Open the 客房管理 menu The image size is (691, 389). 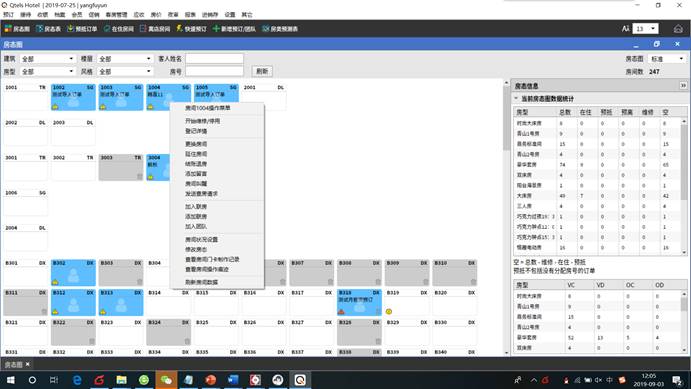(x=116, y=15)
